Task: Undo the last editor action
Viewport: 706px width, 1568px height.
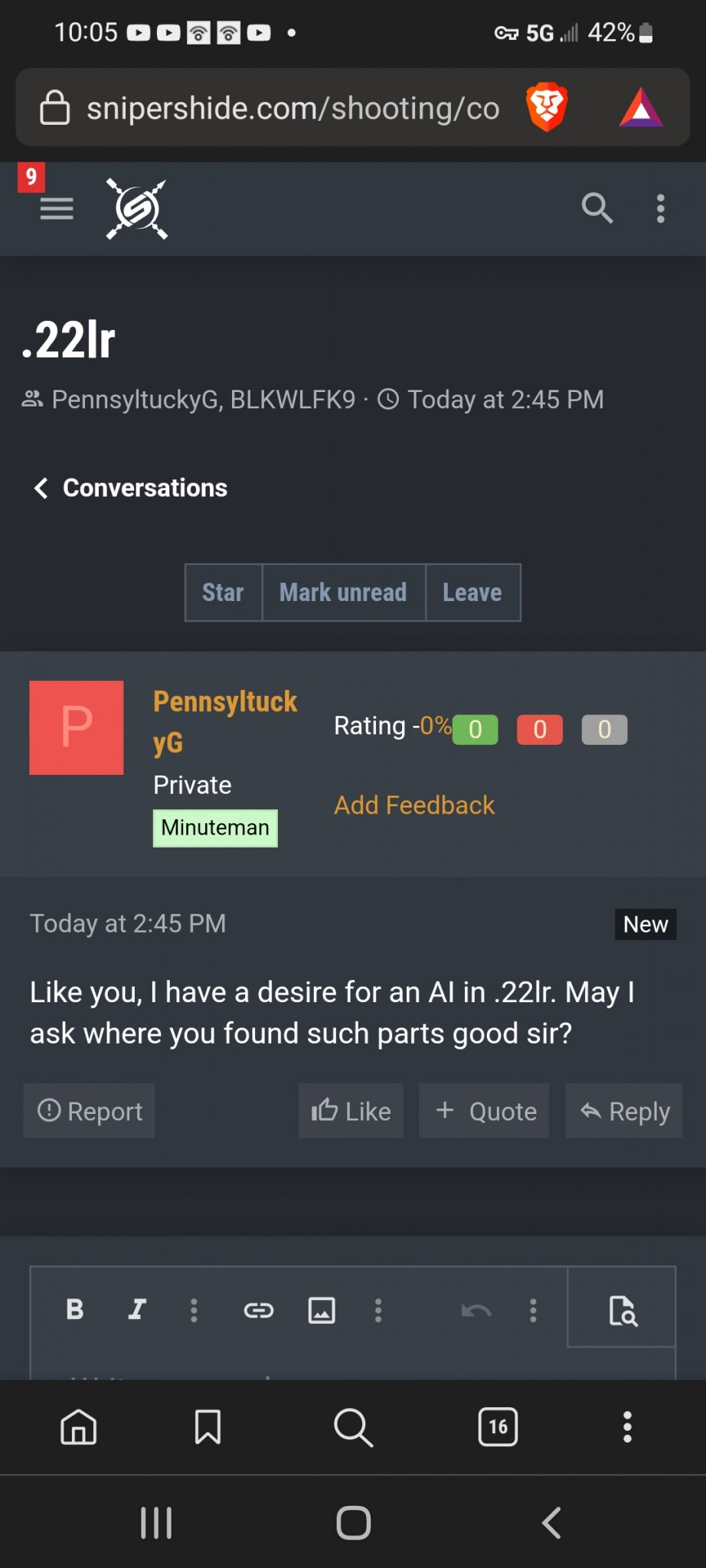Action: (476, 1311)
